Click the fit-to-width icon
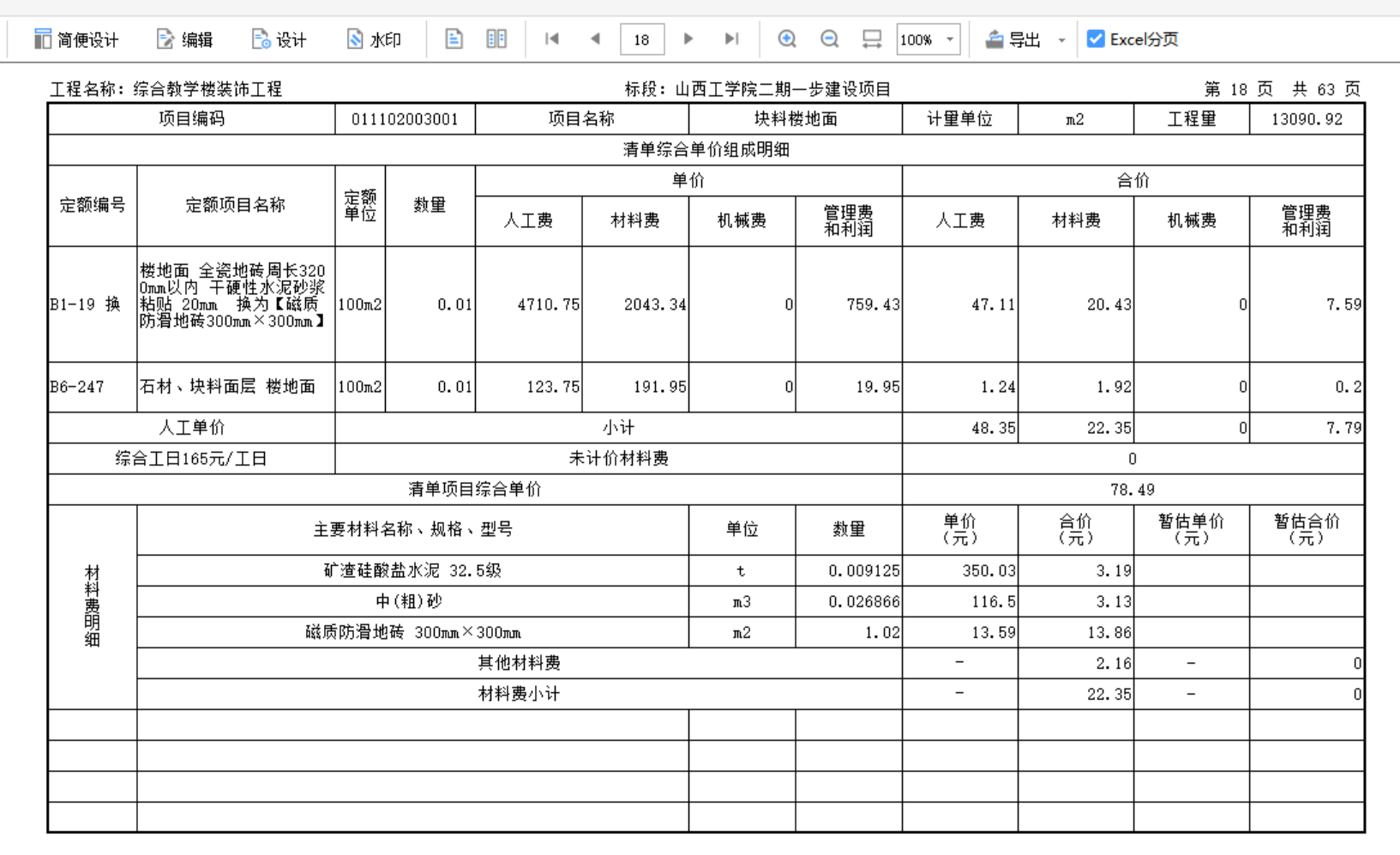Screen dimensions: 1400x855 click(872, 39)
